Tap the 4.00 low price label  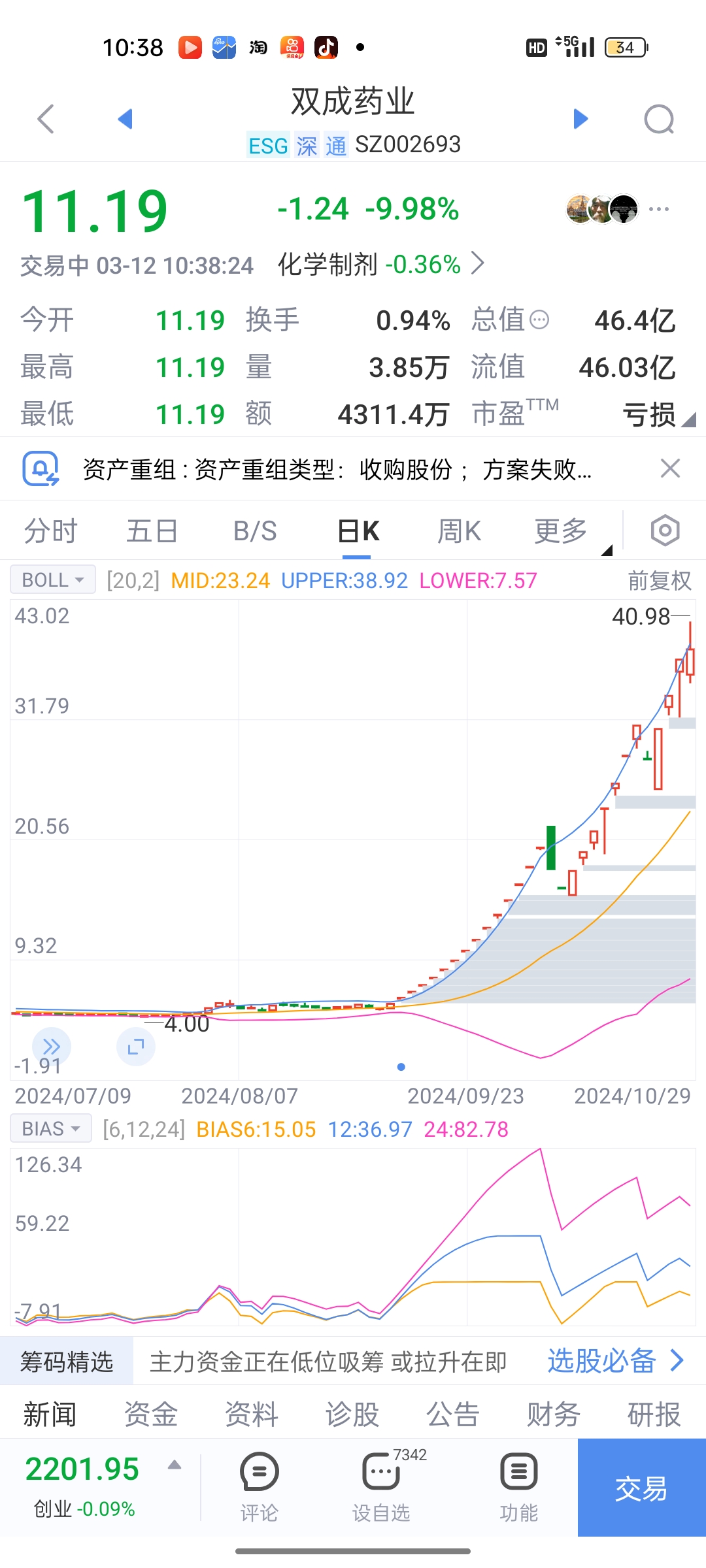187,1024
